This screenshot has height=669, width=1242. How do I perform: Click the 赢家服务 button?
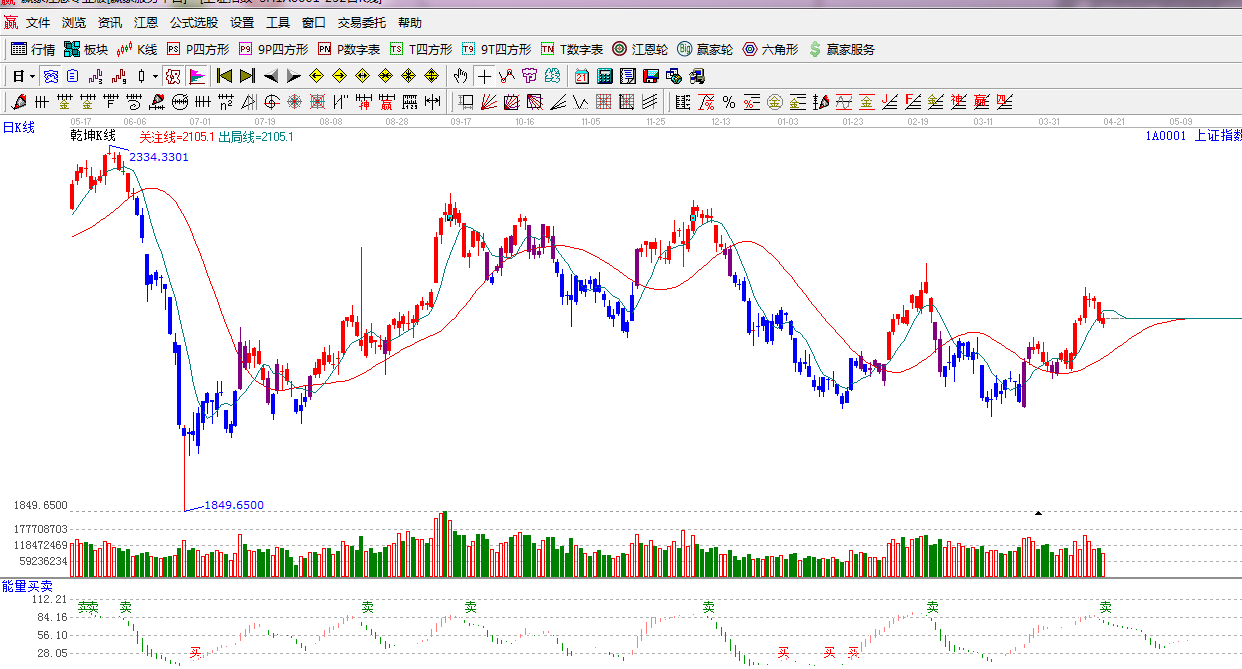tap(841, 49)
